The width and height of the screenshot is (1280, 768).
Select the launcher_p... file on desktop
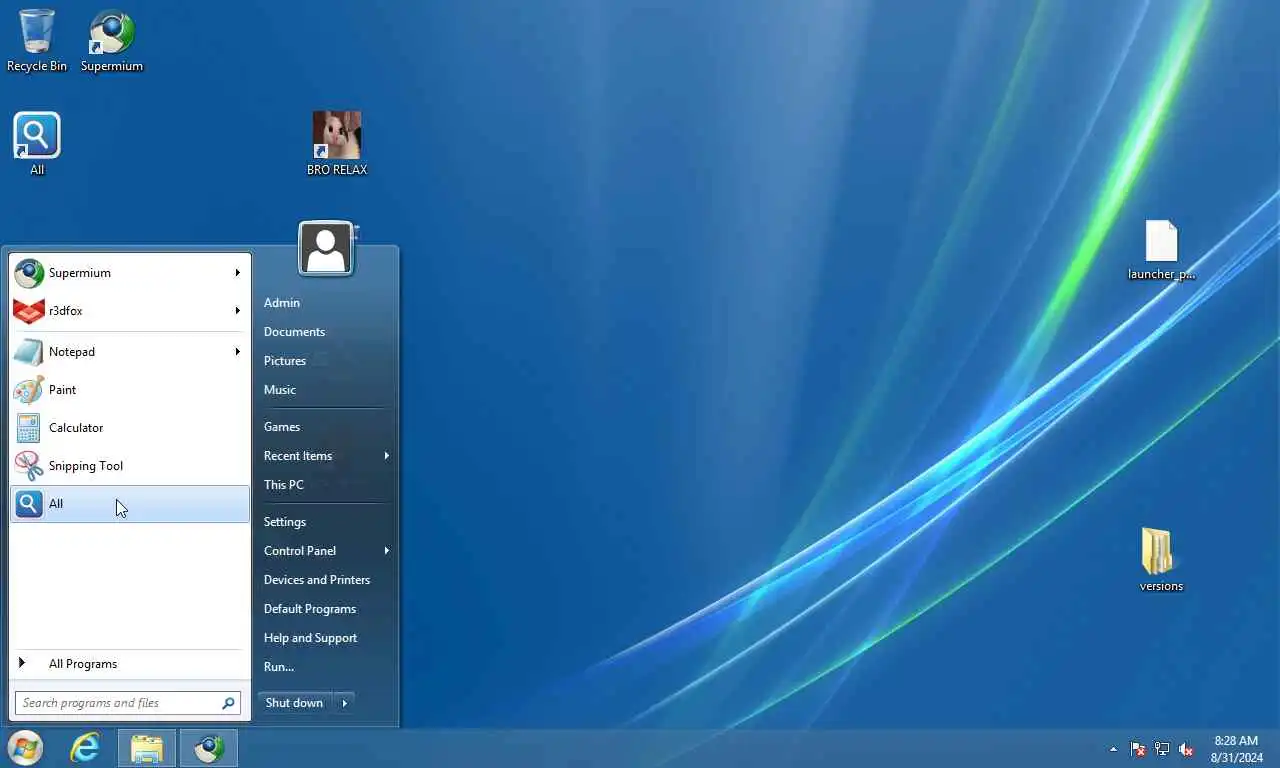(1161, 250)
